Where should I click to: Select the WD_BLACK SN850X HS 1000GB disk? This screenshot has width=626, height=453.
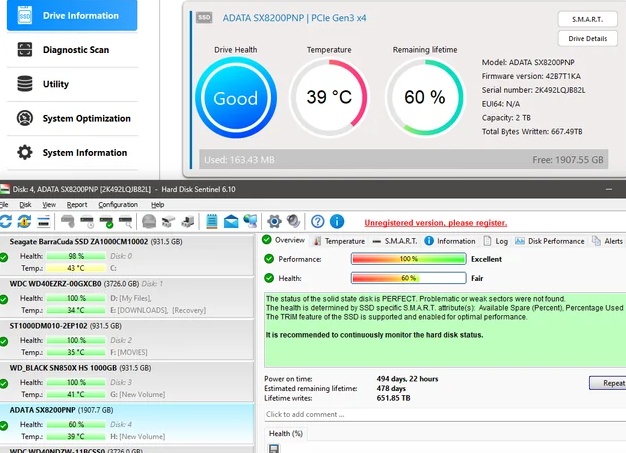click(127, 381)
